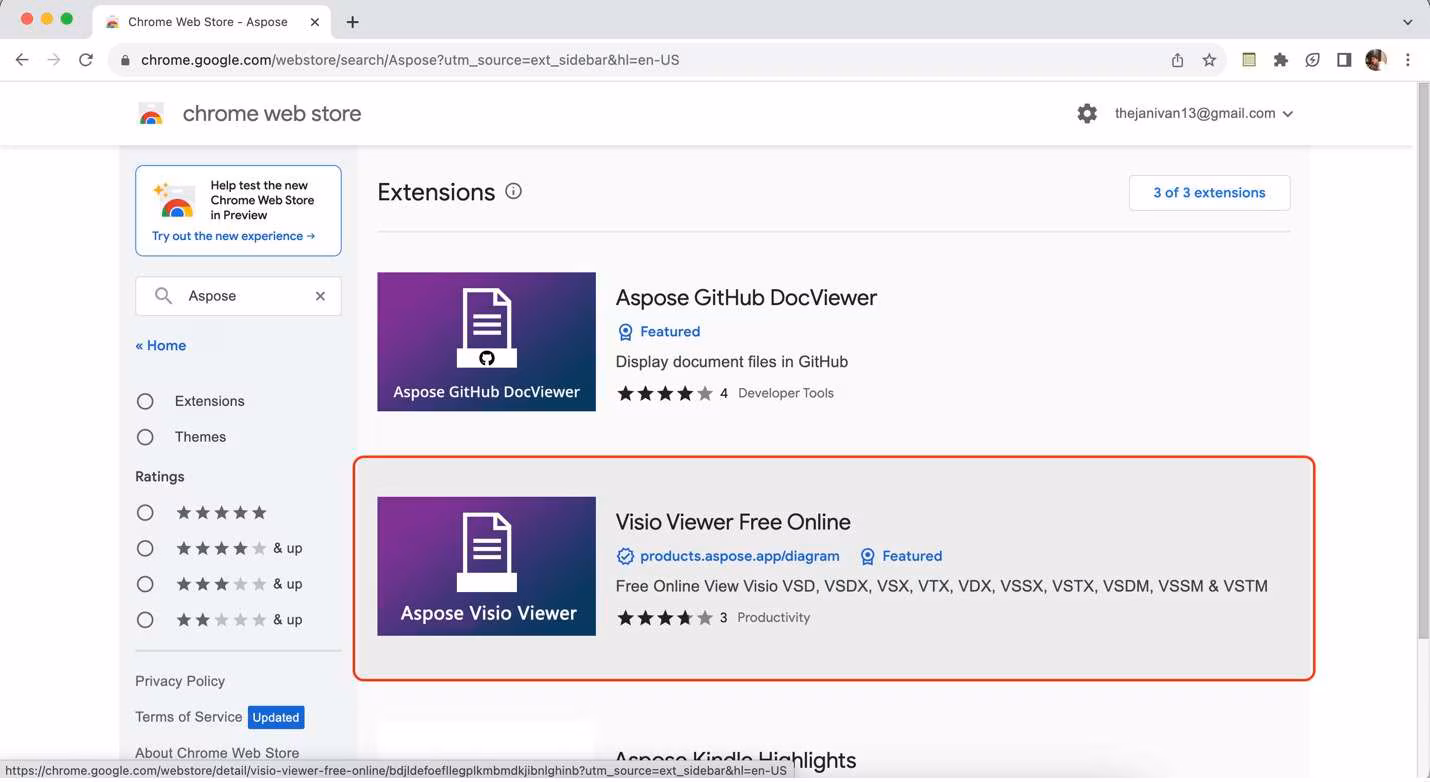
Task: Select the five-star rating filter
Action: pyautogui.click(x=145, y=513)
